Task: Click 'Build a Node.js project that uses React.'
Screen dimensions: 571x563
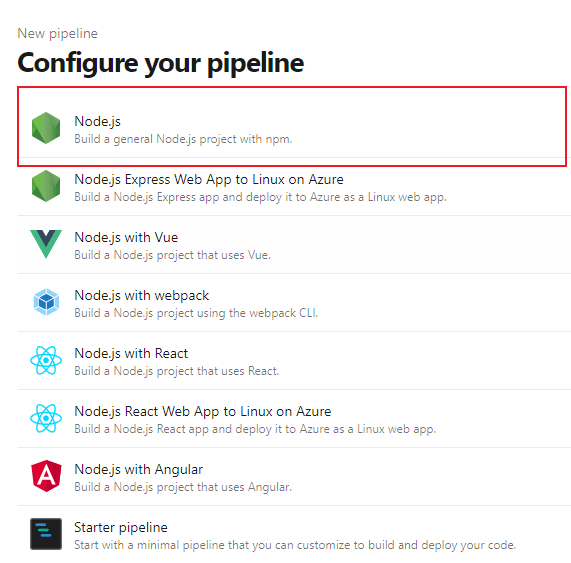Action: pos(177,371)
